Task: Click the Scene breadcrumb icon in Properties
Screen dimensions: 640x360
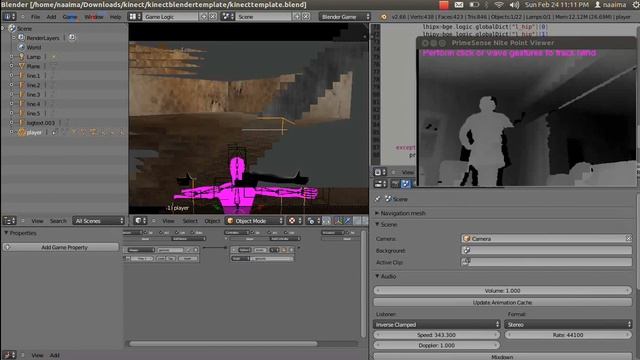Action: 388,199
